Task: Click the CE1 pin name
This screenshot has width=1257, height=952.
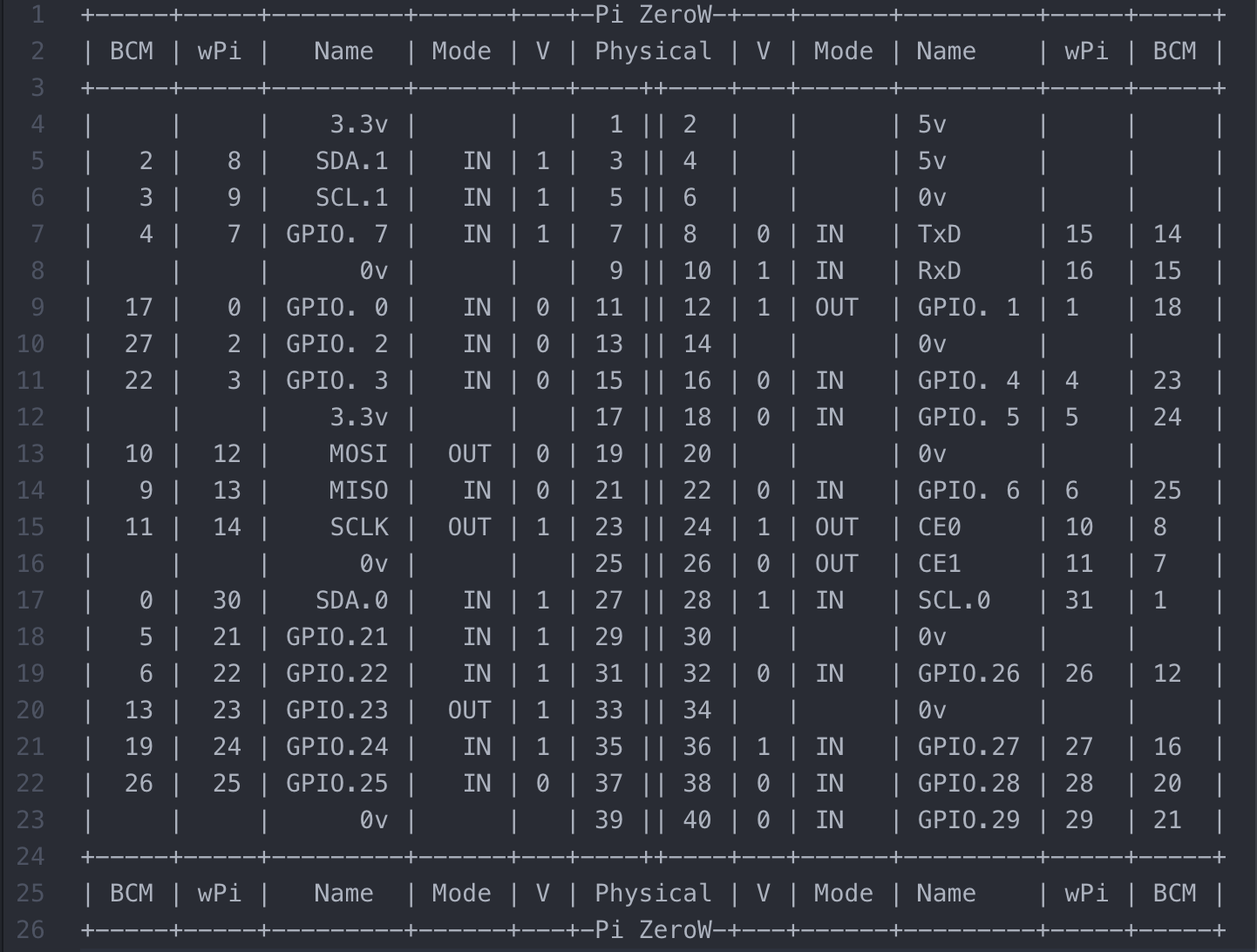Action: (x=939, y=564)
